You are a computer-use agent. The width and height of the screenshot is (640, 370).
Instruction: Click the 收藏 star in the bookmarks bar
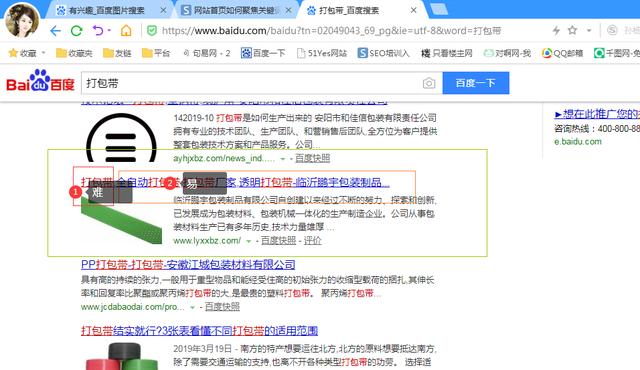pyautogui.click(x=22, y=53)
